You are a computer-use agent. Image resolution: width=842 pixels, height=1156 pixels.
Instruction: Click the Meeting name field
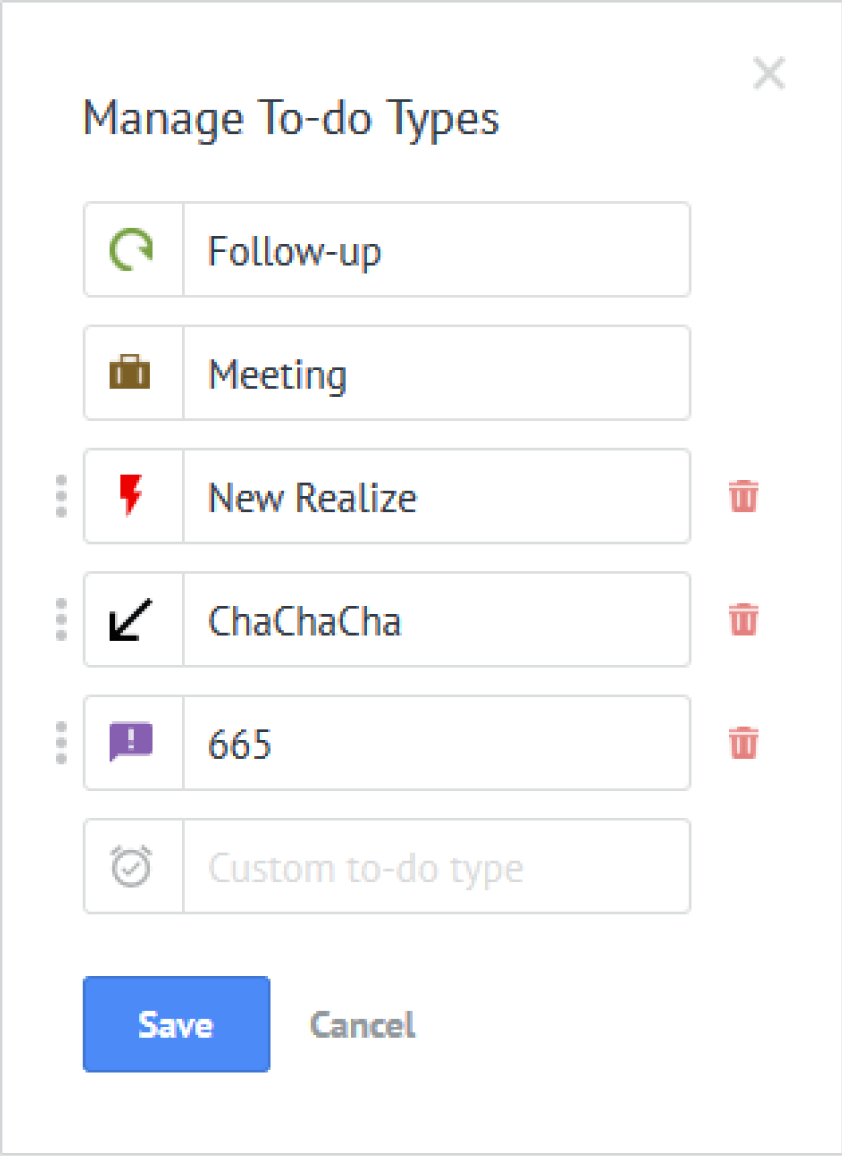436,373
